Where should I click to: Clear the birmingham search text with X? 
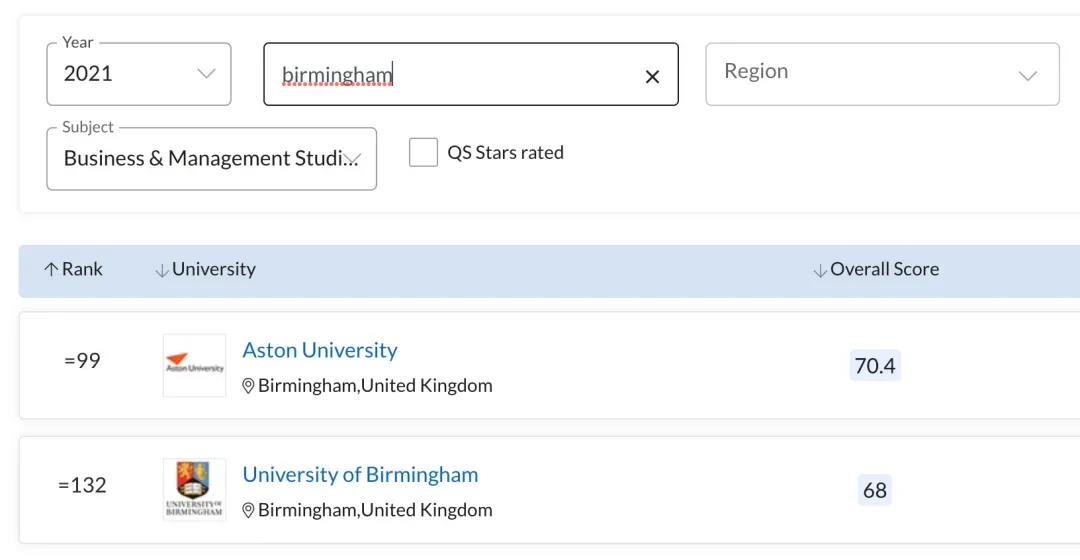[652, 76]
